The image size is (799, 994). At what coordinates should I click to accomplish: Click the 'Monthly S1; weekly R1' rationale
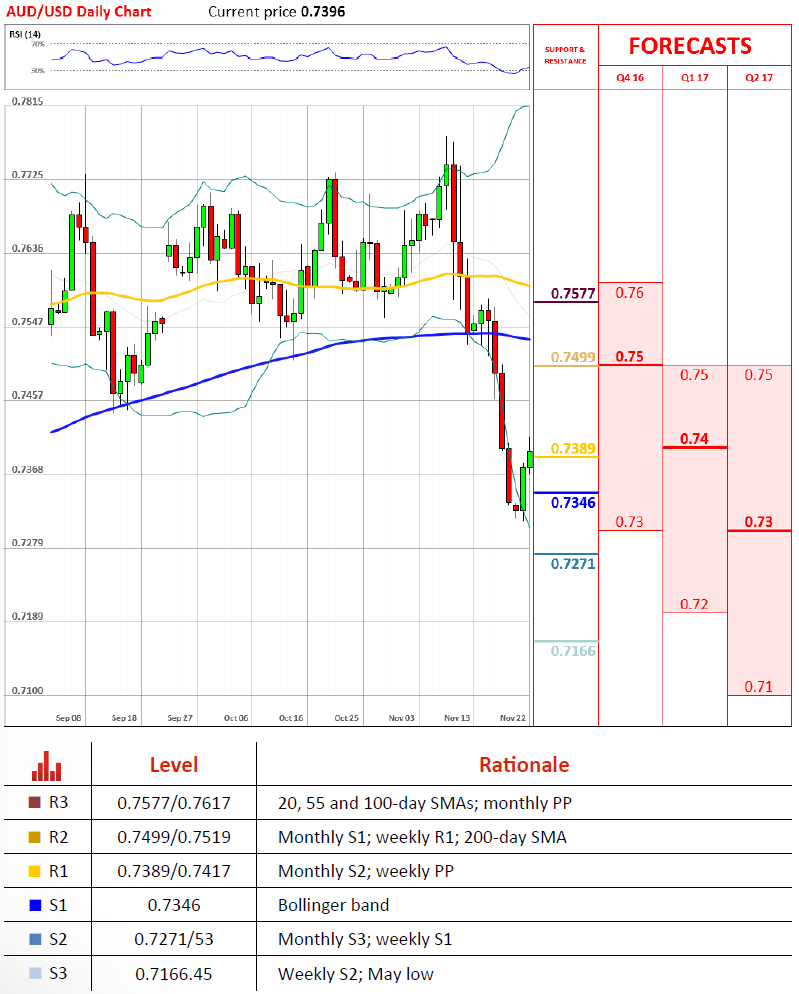[422, 837]
